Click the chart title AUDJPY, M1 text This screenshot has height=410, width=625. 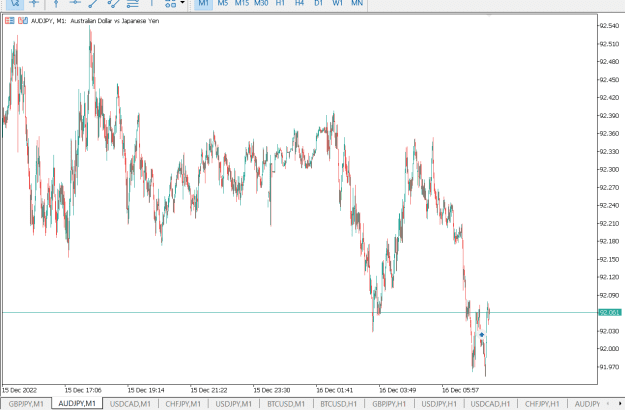tap(48, 21)
